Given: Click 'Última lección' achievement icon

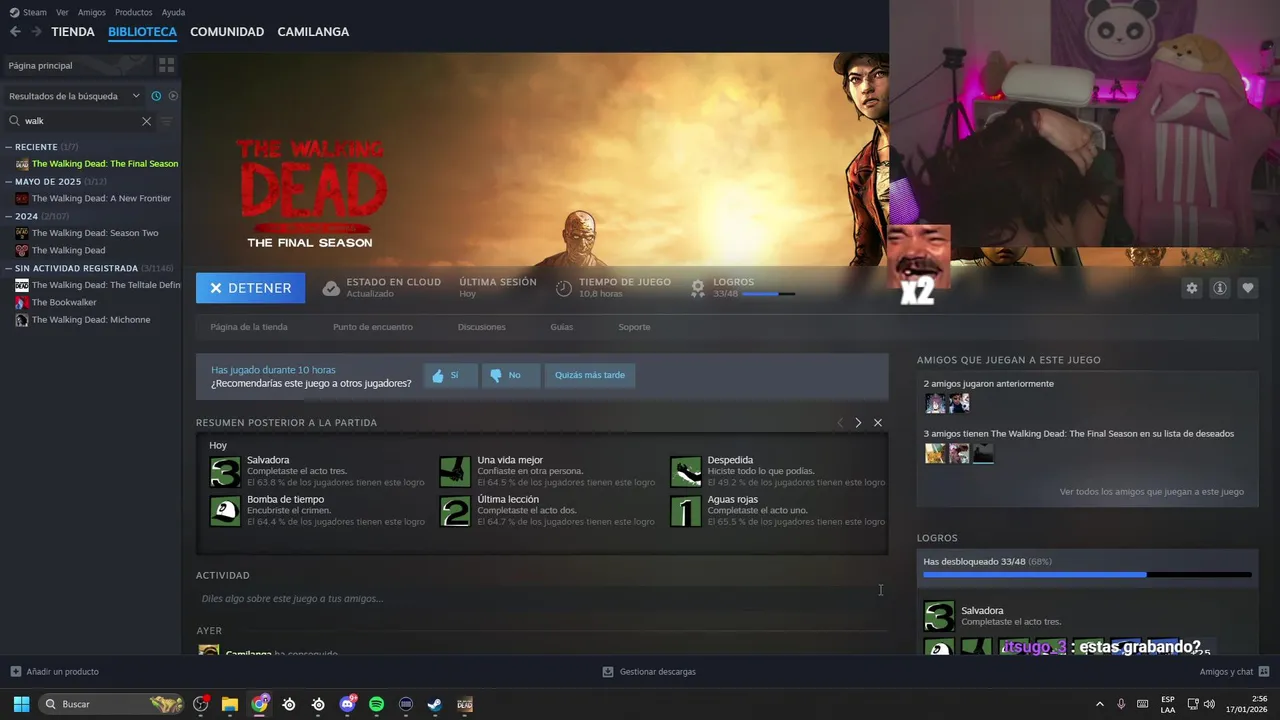Looking at the screenshot, I should (x=455, y=511).
